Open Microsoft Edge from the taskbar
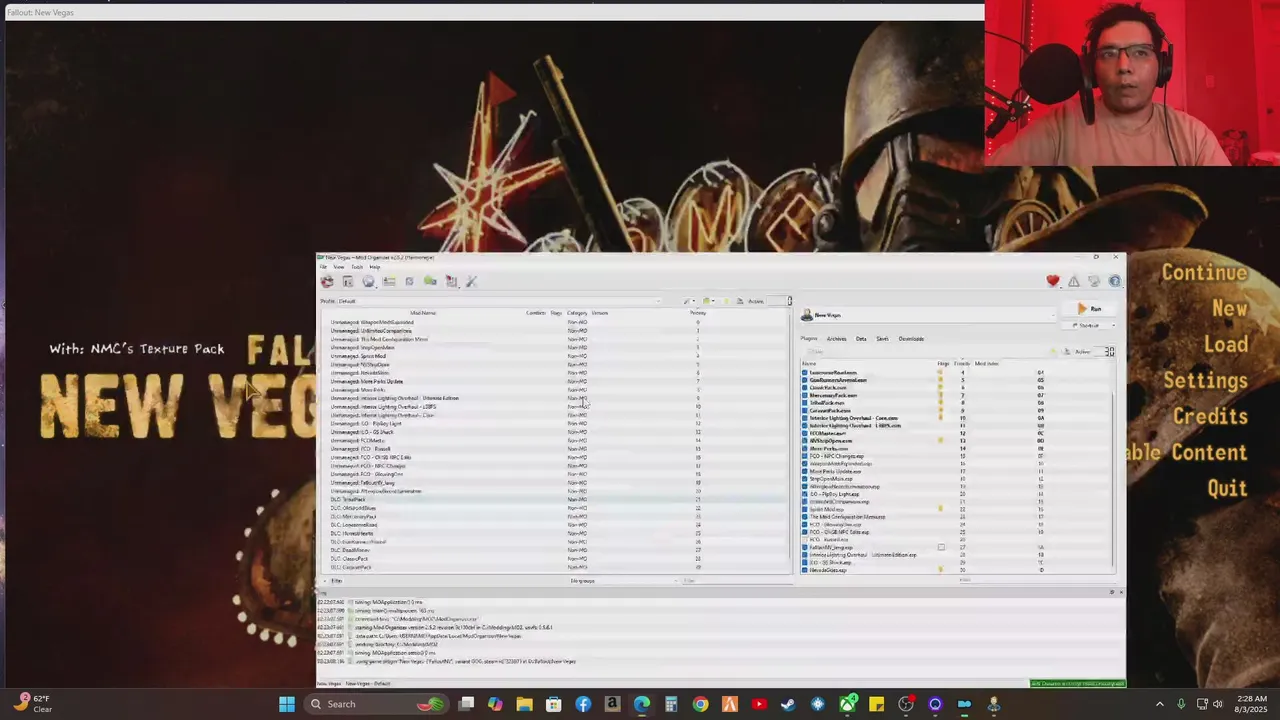 pyautogui.click(x=641, y=704)
